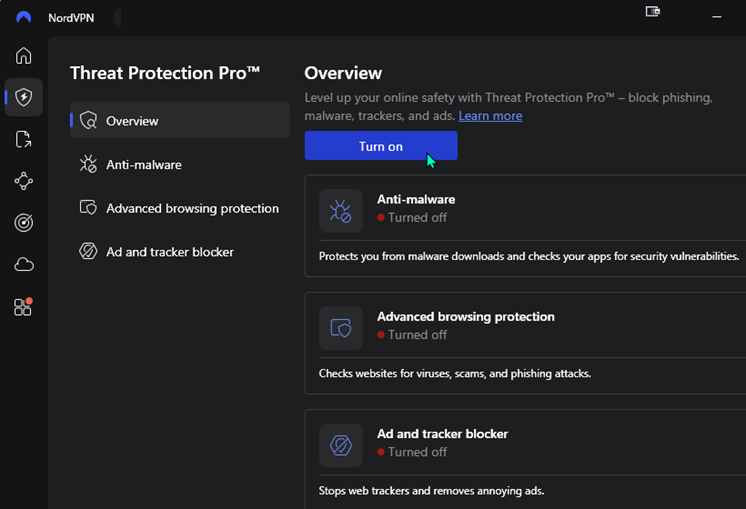
Task: Open the Dark Web Monitor target icon
Action: click(24, 223)
